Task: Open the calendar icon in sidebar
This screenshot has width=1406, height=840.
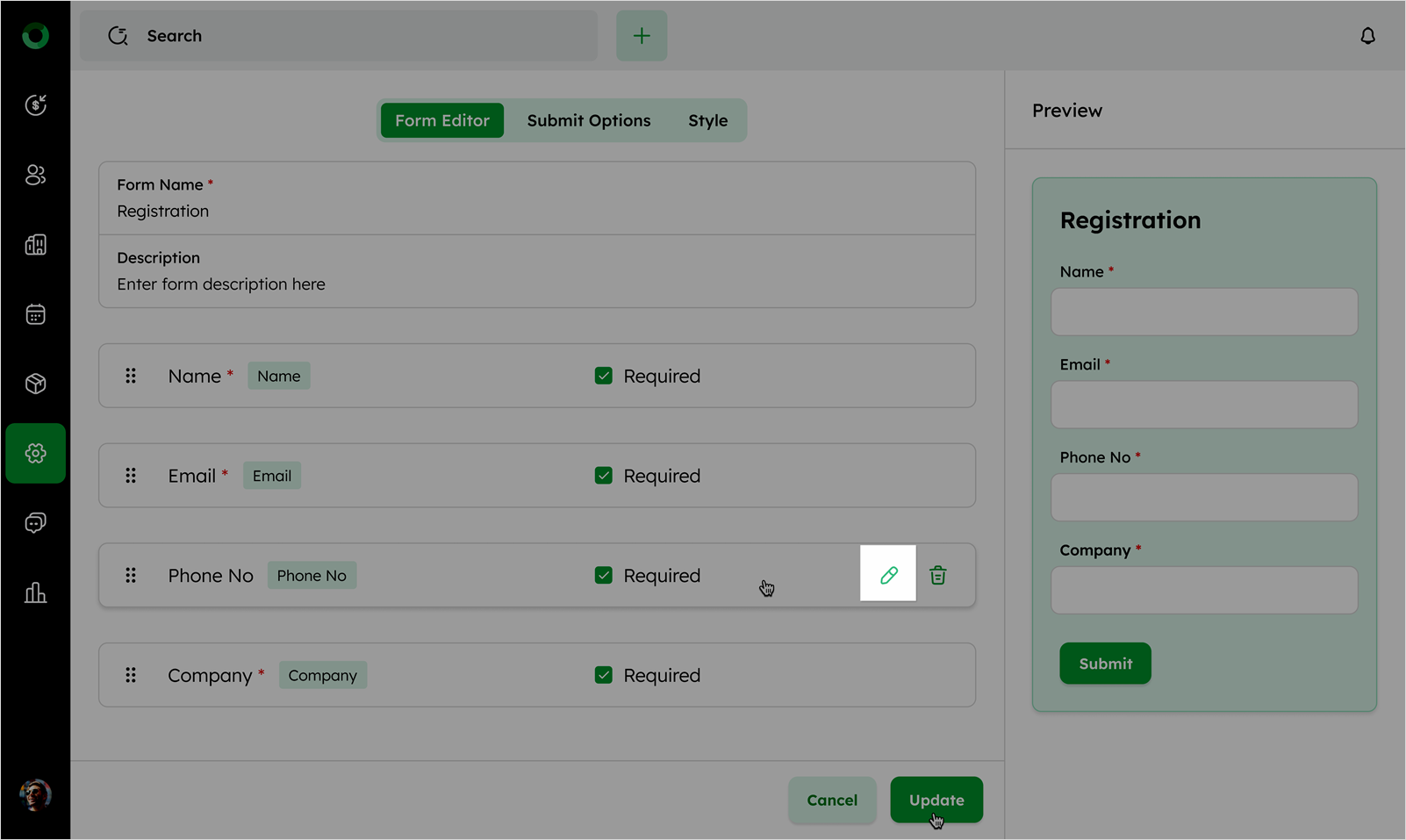Action: tap(35, 314)
